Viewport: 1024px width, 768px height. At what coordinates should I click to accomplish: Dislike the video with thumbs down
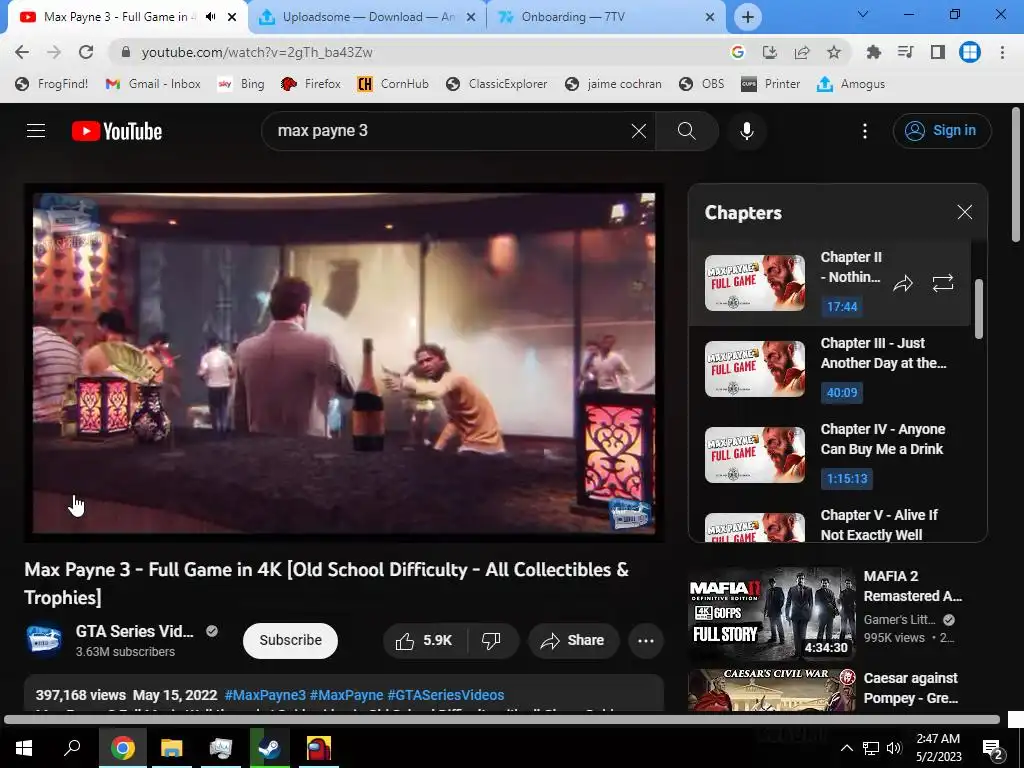(492, 641)
